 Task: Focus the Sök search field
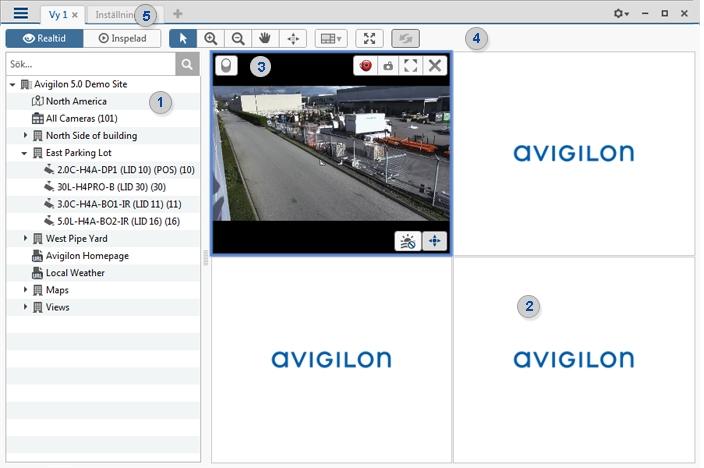[x=91, y=64]
